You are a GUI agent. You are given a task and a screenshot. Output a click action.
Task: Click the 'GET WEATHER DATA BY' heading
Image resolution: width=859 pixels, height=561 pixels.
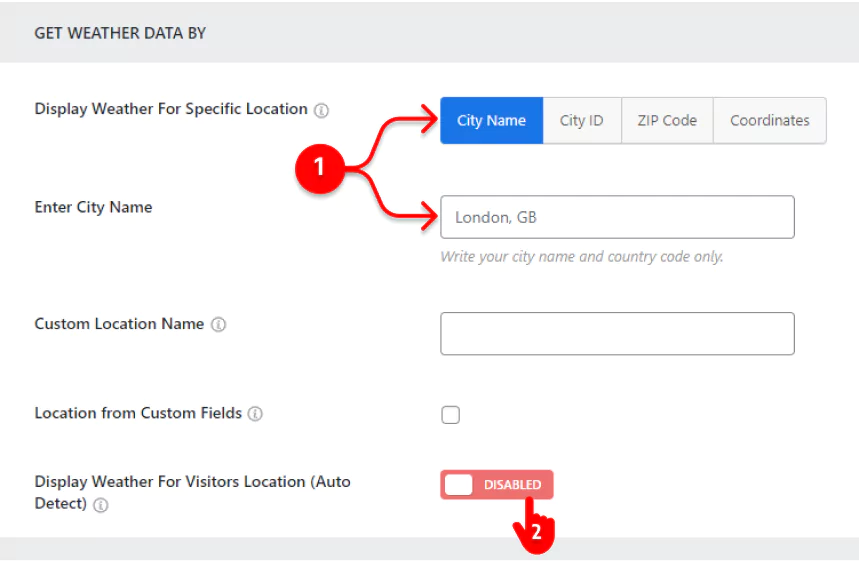click(120, 33)
